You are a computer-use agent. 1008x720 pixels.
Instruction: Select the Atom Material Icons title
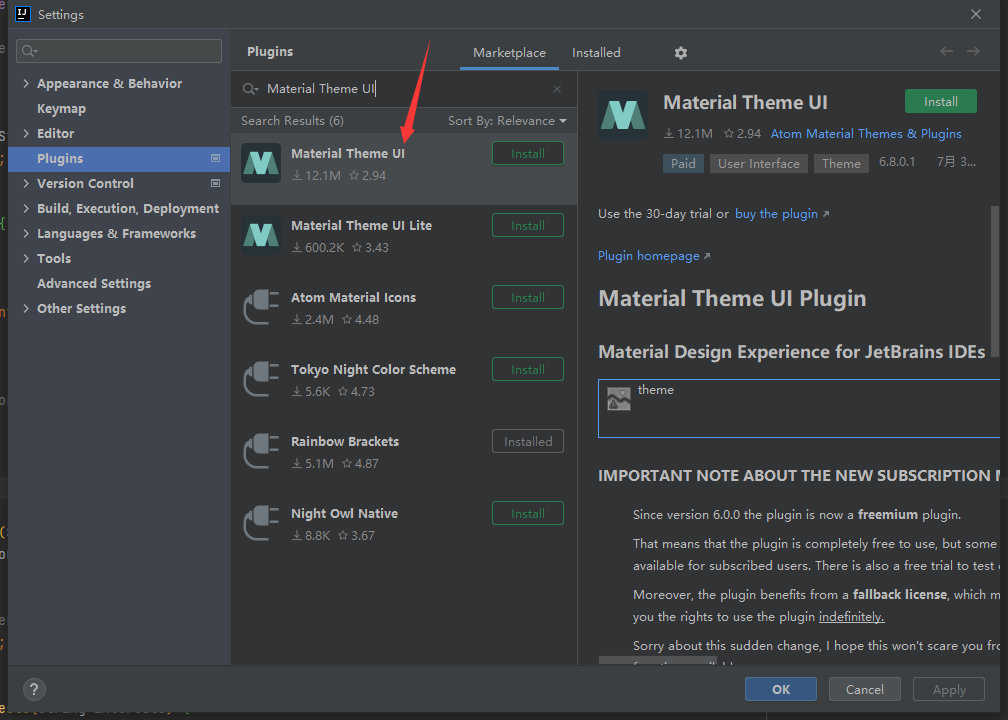click(353, 298)
